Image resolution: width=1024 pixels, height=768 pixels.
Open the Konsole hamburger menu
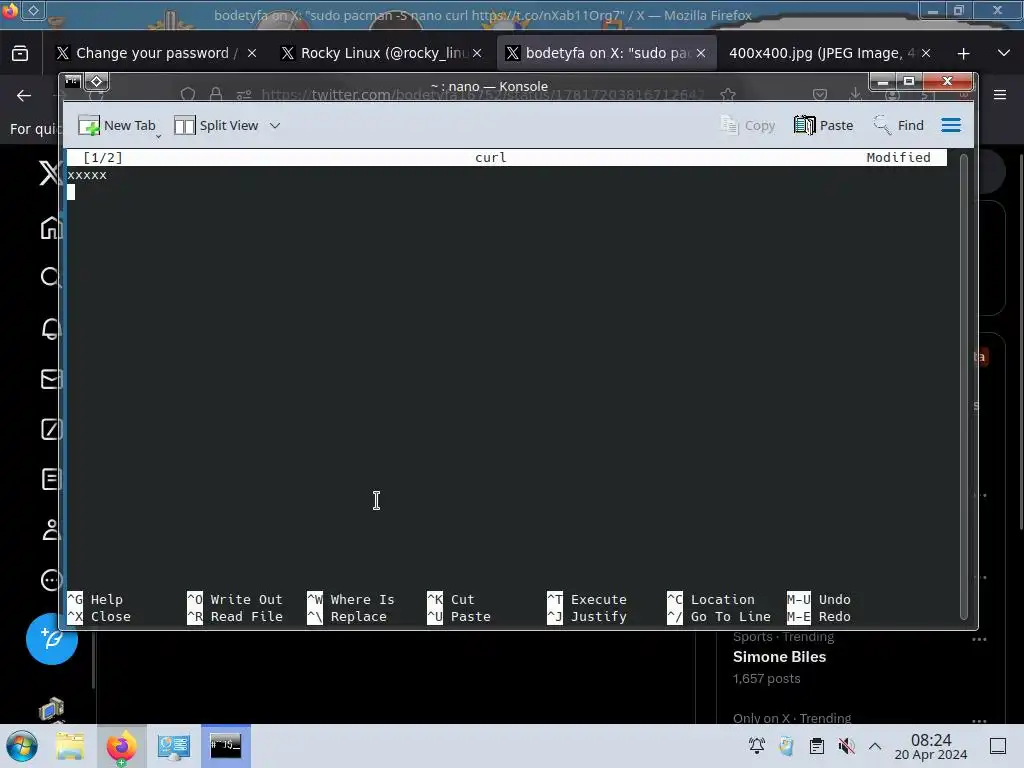point(951,125)
